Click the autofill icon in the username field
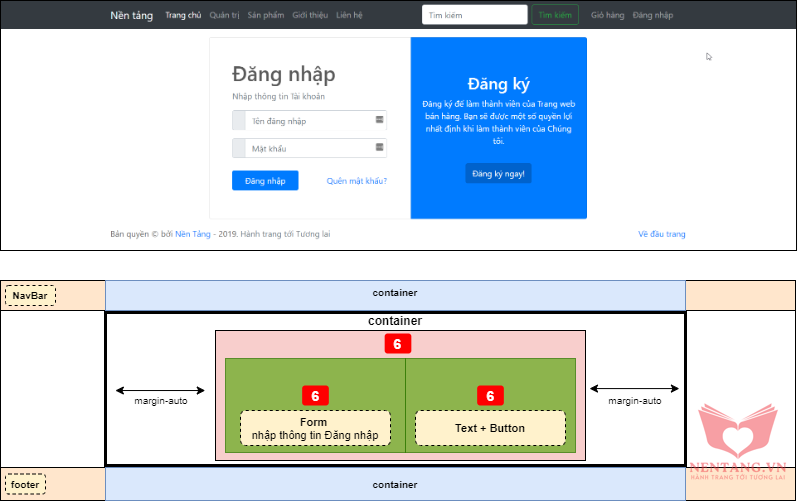Screen dimensions: 798x502 [380, 120]
